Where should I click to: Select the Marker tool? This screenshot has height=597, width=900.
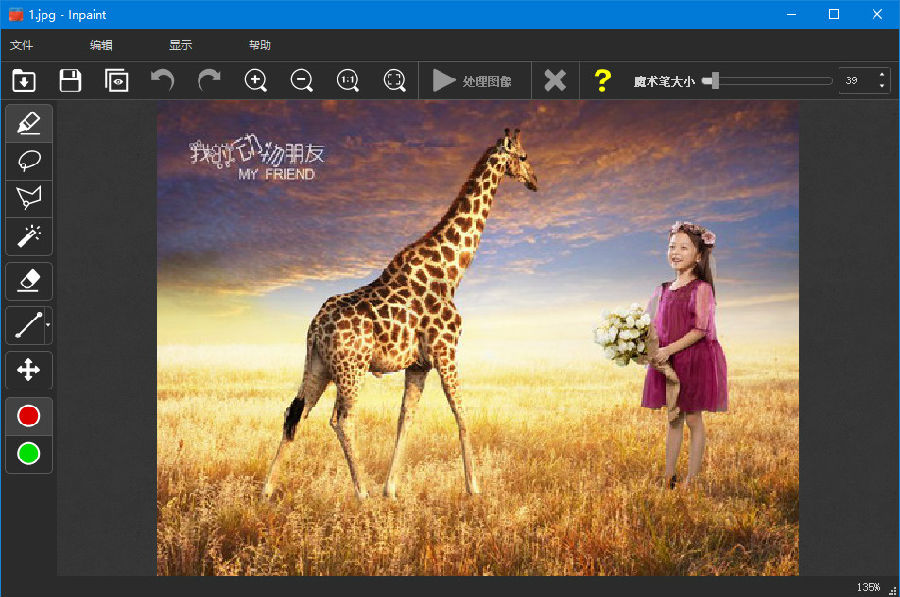pos(29,123)
